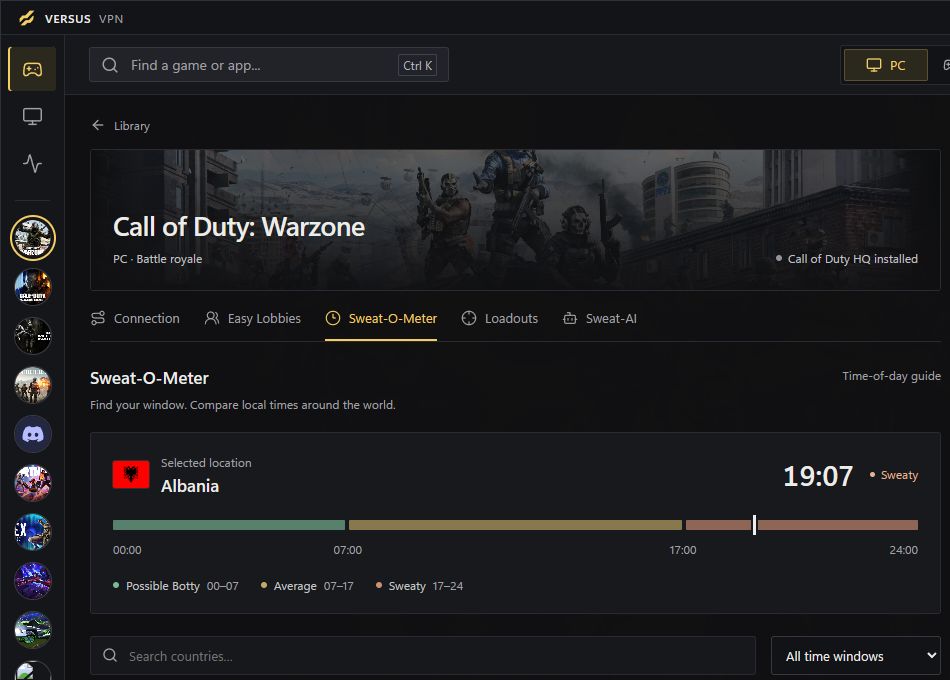Click the green Possible Botty timeline segment
Viewport: 950px width, 680px height.
228,525
